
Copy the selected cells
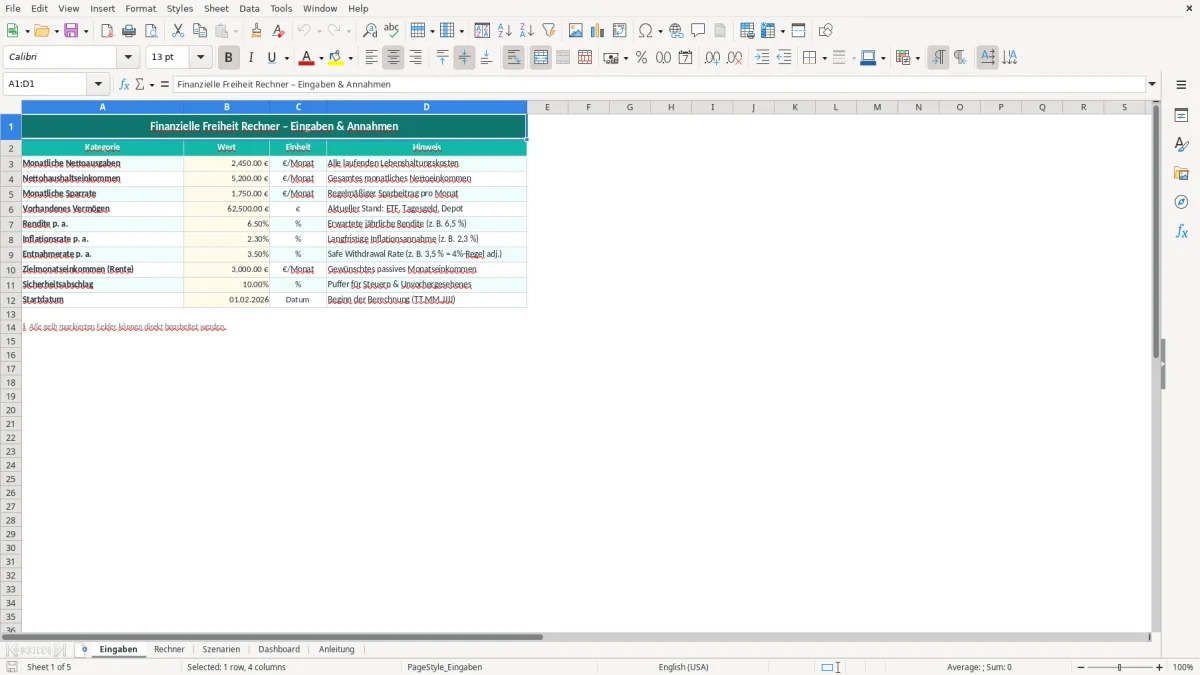(200, 31)
